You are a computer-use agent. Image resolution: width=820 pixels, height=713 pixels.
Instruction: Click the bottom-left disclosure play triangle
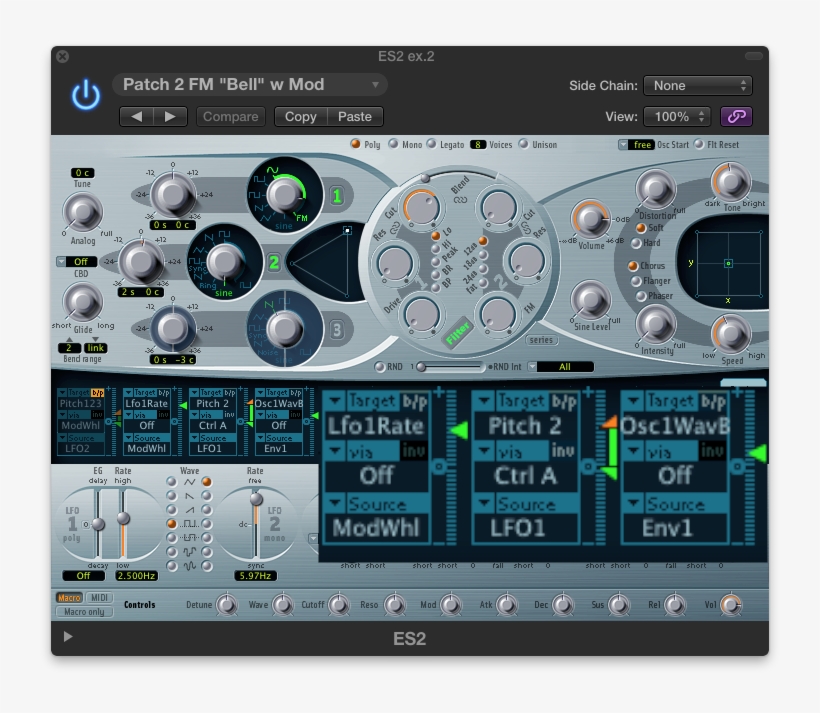click(x=67, y=637)
